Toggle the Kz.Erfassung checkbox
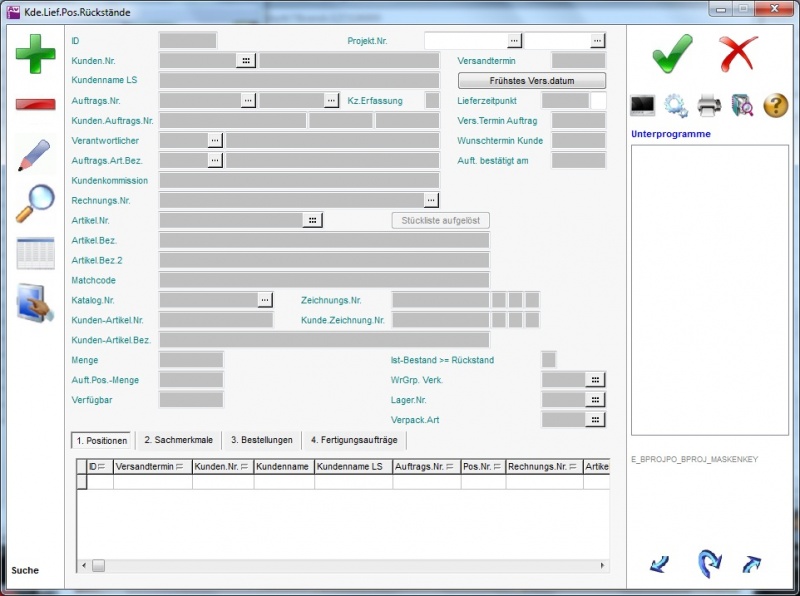The width and height of the screenshot is (800, 596). point(432,100)
